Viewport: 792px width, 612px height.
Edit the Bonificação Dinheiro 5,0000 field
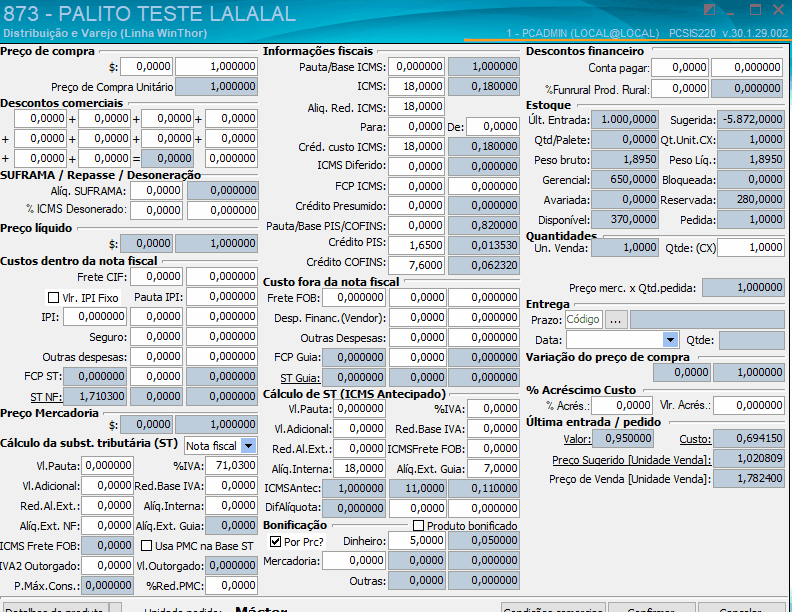417,541
